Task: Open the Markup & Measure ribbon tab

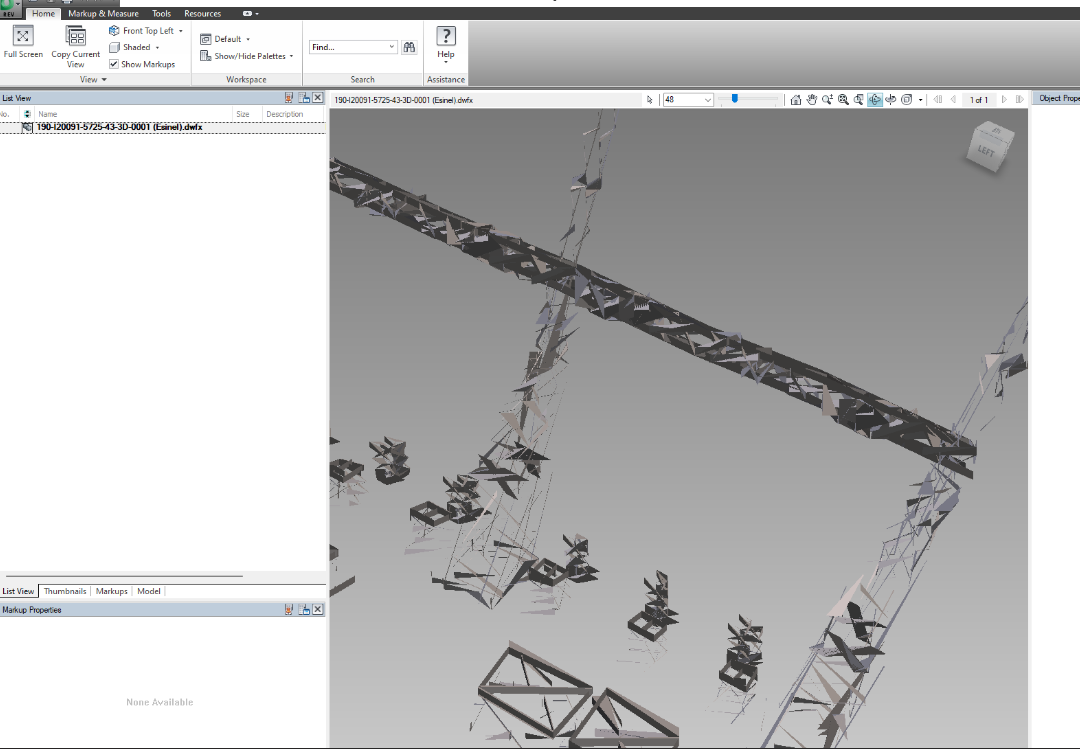Action: tap(103, 14)
